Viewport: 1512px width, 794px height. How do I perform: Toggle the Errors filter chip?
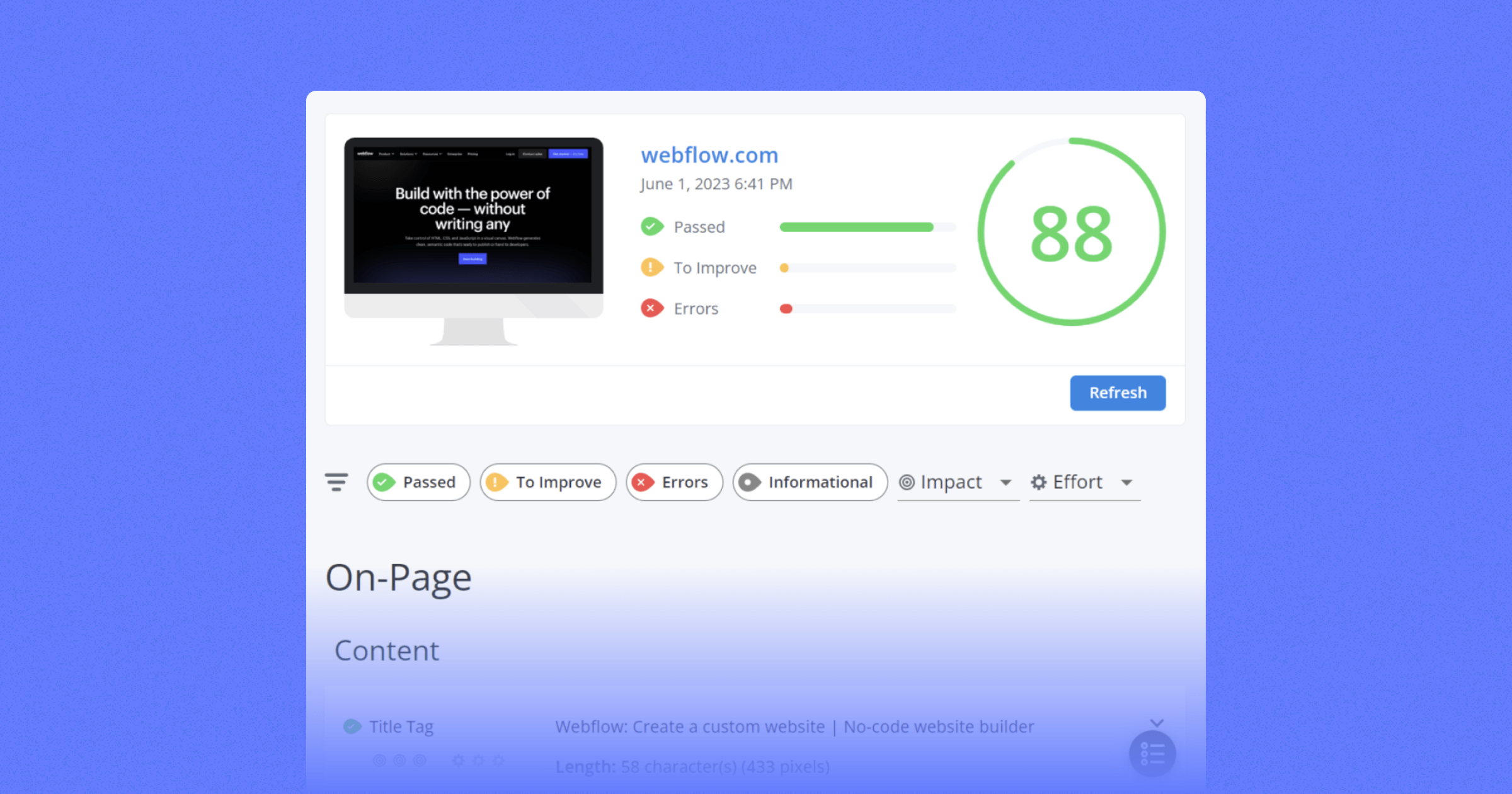(674, 482)
